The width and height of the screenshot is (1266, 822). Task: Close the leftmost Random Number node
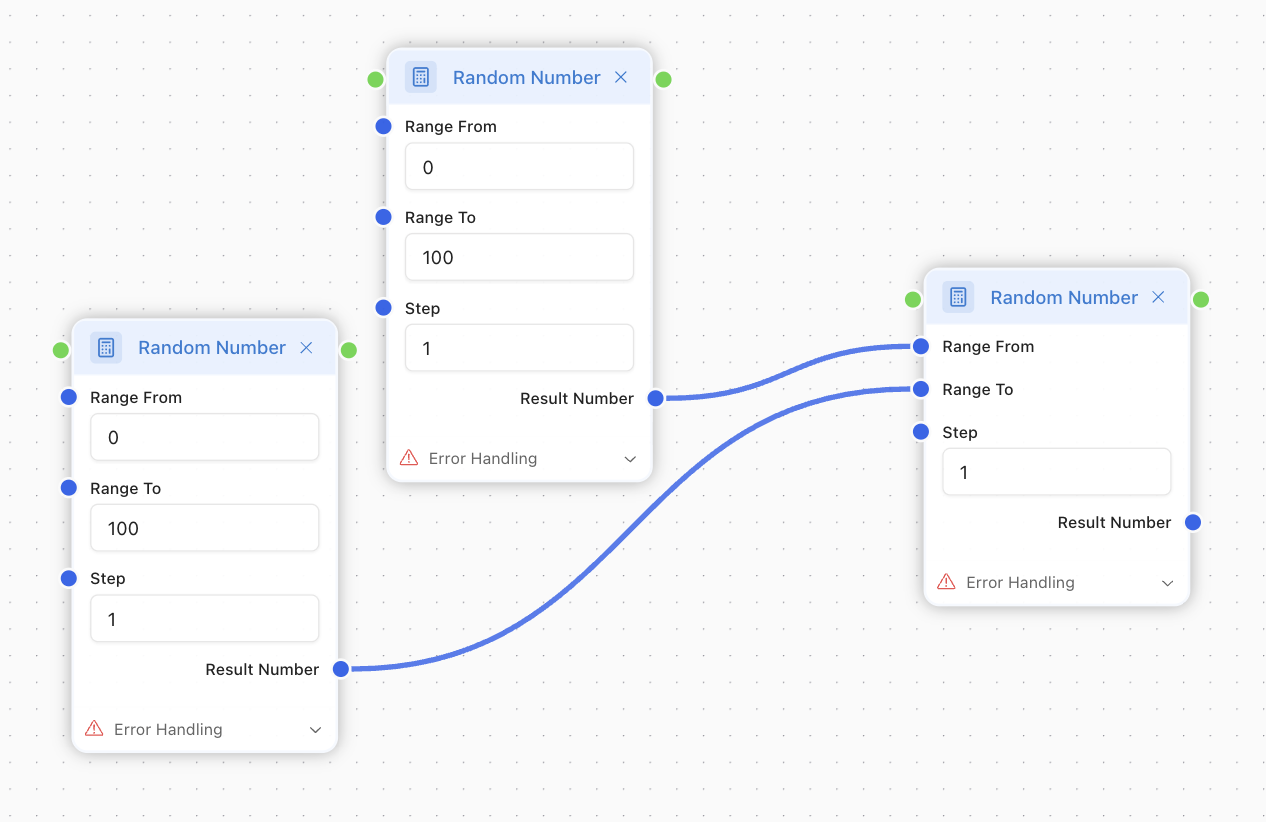(307, 348)
